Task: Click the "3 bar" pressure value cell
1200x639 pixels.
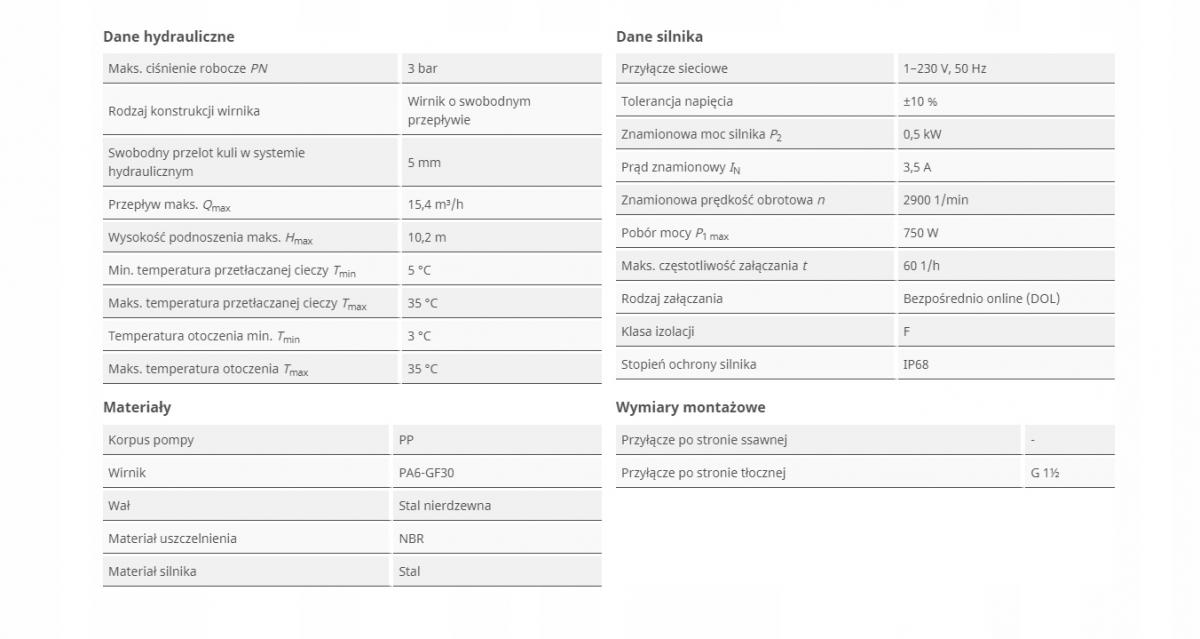Action: (422, 69)
